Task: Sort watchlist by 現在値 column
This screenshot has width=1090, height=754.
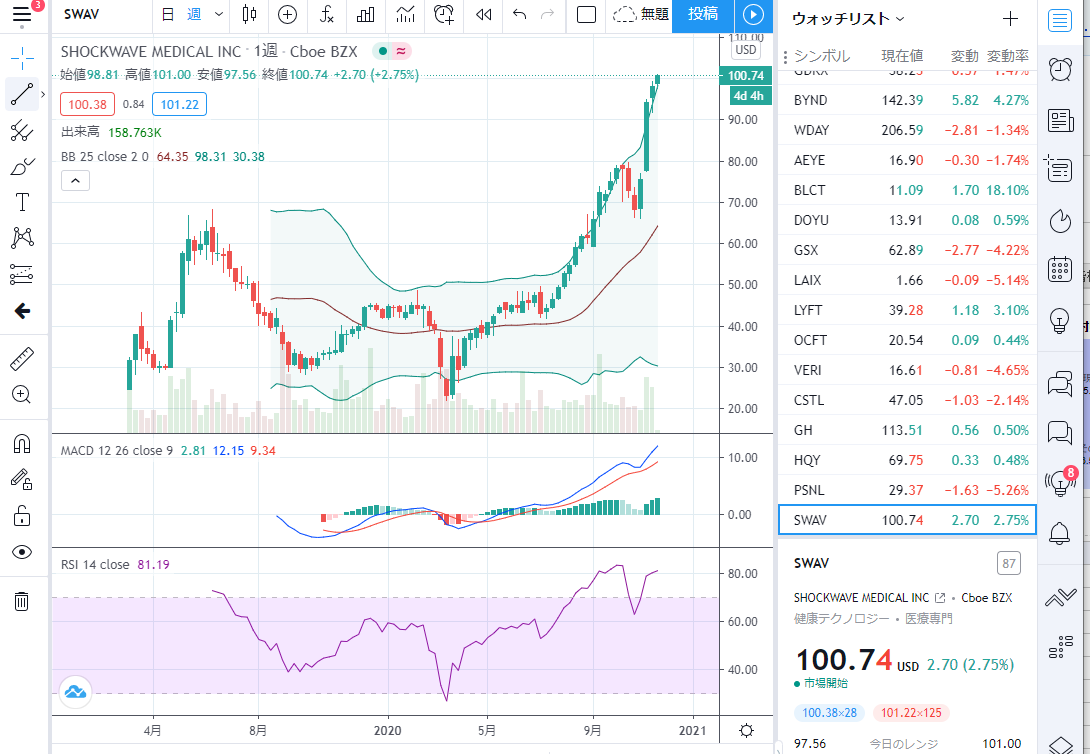Action: click(902, 56)
